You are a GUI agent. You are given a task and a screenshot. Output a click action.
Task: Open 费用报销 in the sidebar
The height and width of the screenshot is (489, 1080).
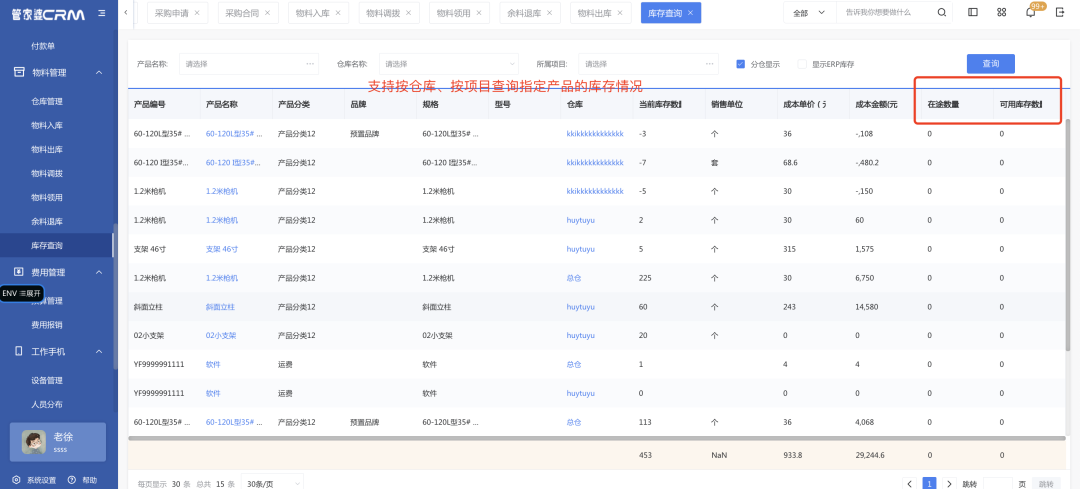(47, 324)
